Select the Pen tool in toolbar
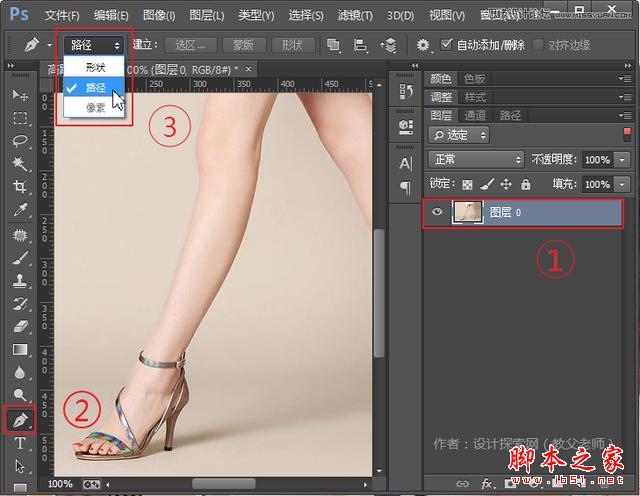 (x=19, y=420)
